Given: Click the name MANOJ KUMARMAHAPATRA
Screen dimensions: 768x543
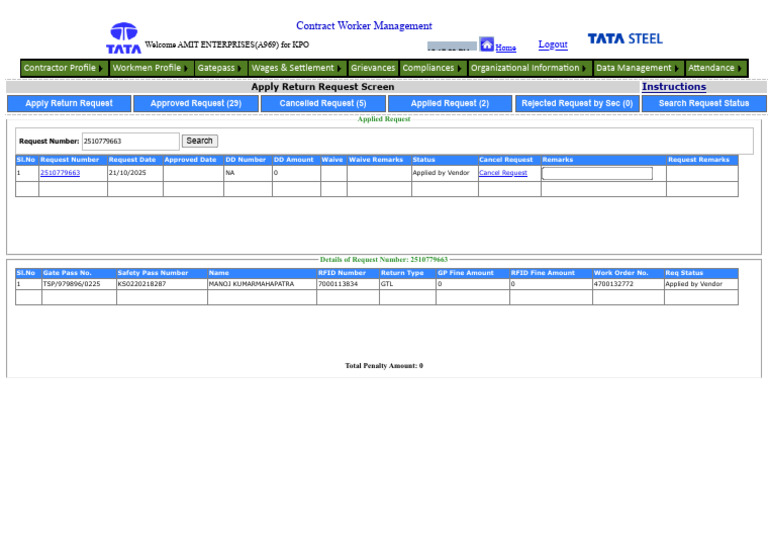Looking at the screenshot, I should (251, 284).
